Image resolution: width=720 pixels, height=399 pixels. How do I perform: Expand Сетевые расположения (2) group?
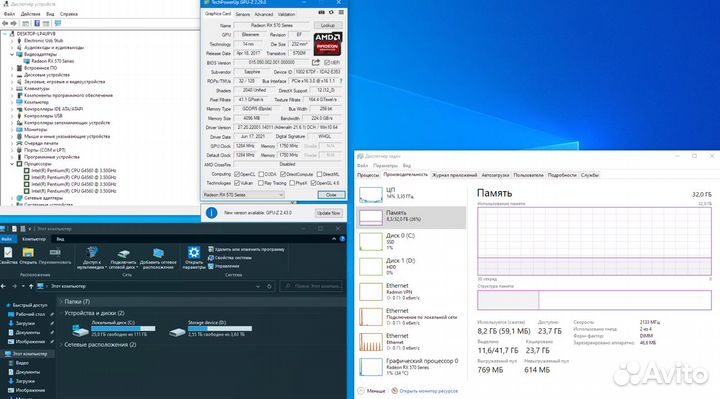[61, 344]
